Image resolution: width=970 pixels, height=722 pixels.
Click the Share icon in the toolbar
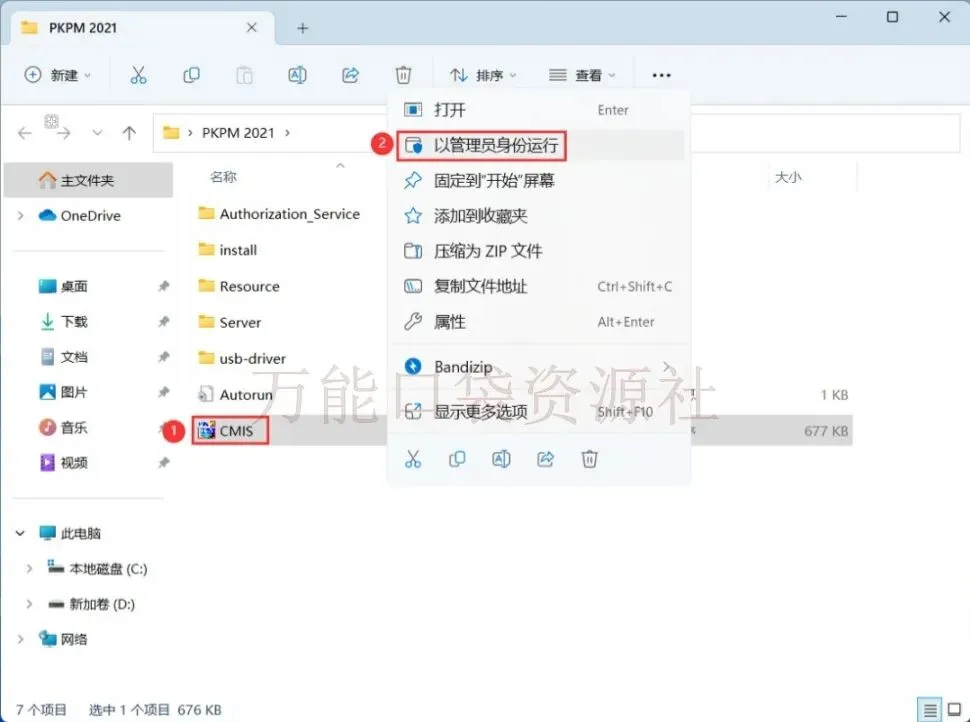(x=350, y=75)
